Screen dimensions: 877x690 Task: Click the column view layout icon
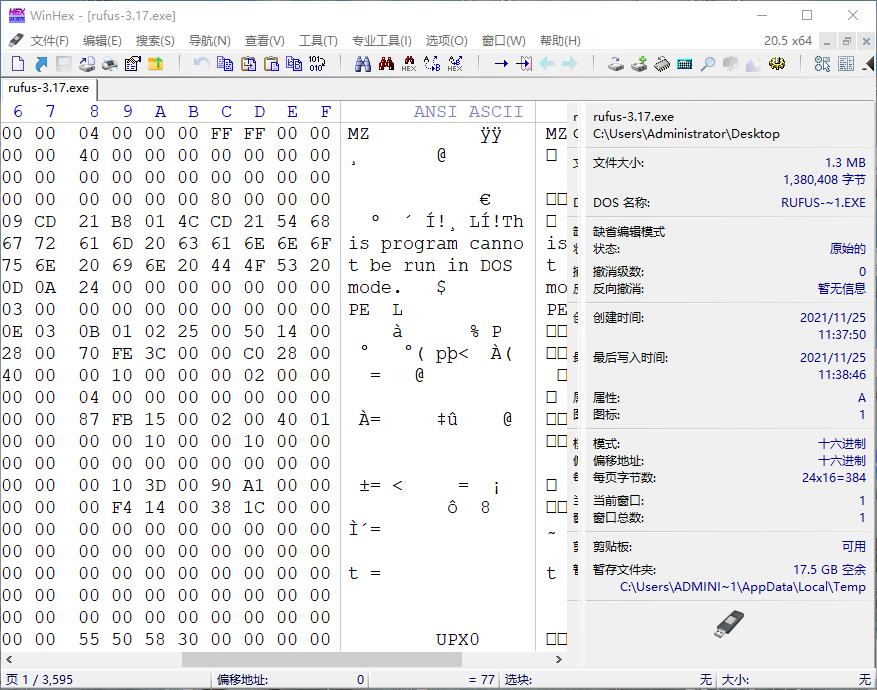coord(846,64)
